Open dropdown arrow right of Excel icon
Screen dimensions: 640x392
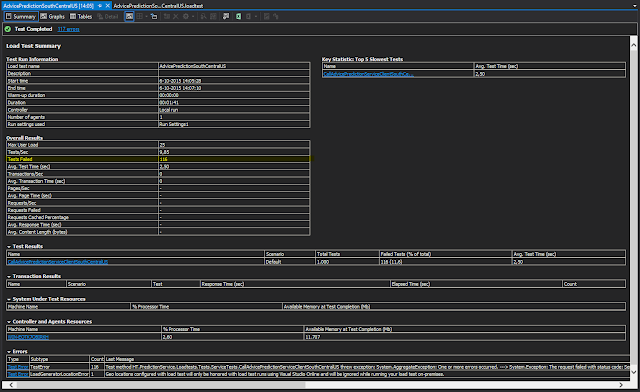coord(256,16)
